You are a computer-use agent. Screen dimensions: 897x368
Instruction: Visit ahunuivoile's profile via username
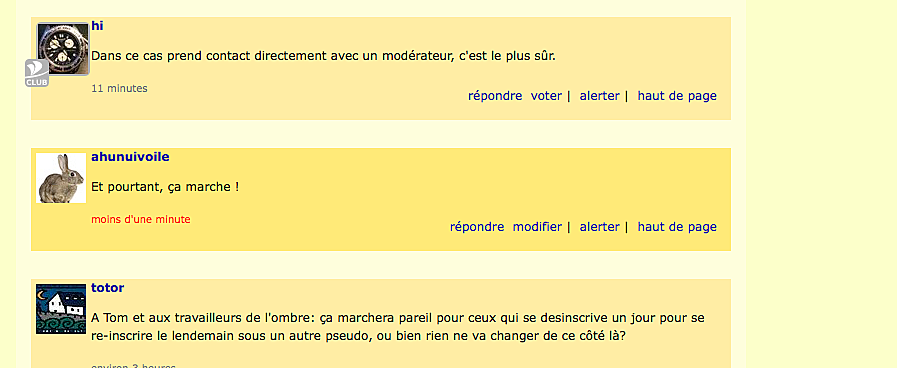pos(130,157)
